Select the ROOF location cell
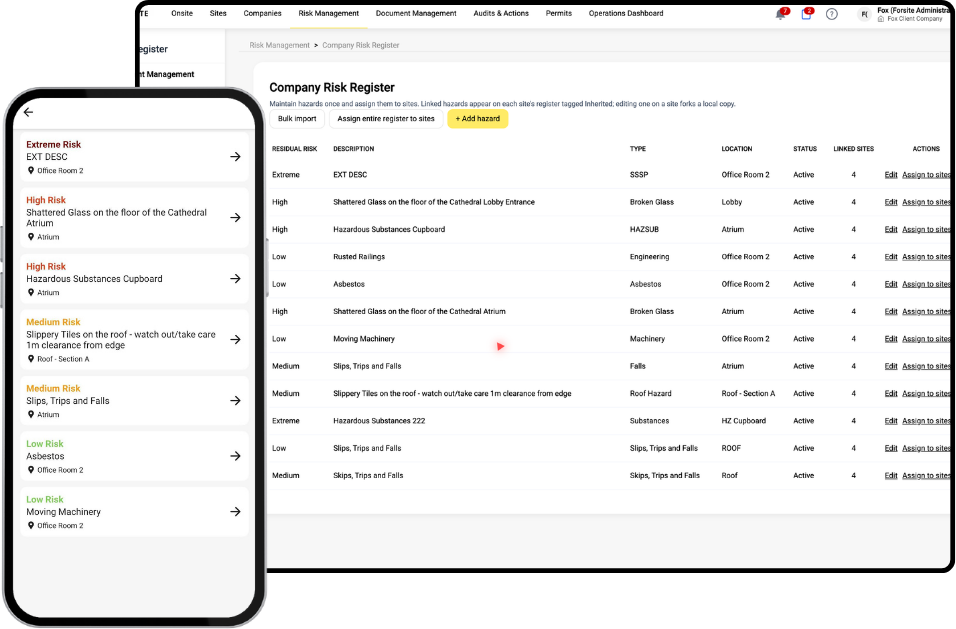This screenshot has height=629, width=956. (x=731, y=448)
